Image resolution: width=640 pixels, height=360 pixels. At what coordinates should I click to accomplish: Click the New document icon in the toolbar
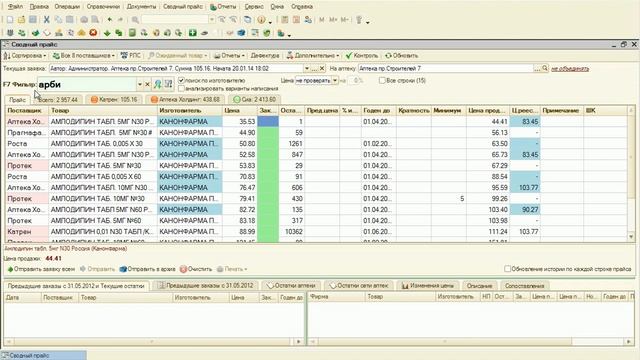click(10, 20)
